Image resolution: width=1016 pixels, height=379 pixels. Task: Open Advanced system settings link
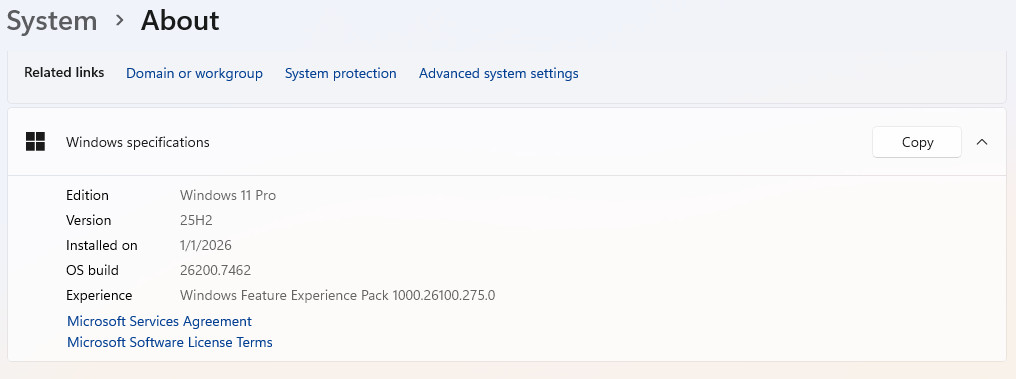pos(498,73)
